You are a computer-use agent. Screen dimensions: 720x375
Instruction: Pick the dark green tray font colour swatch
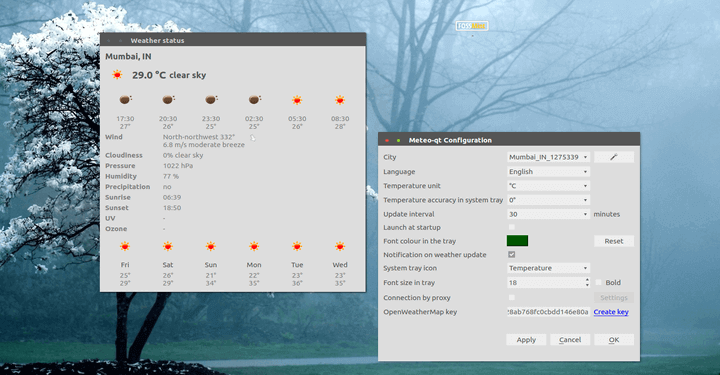[x=517, y=241]
